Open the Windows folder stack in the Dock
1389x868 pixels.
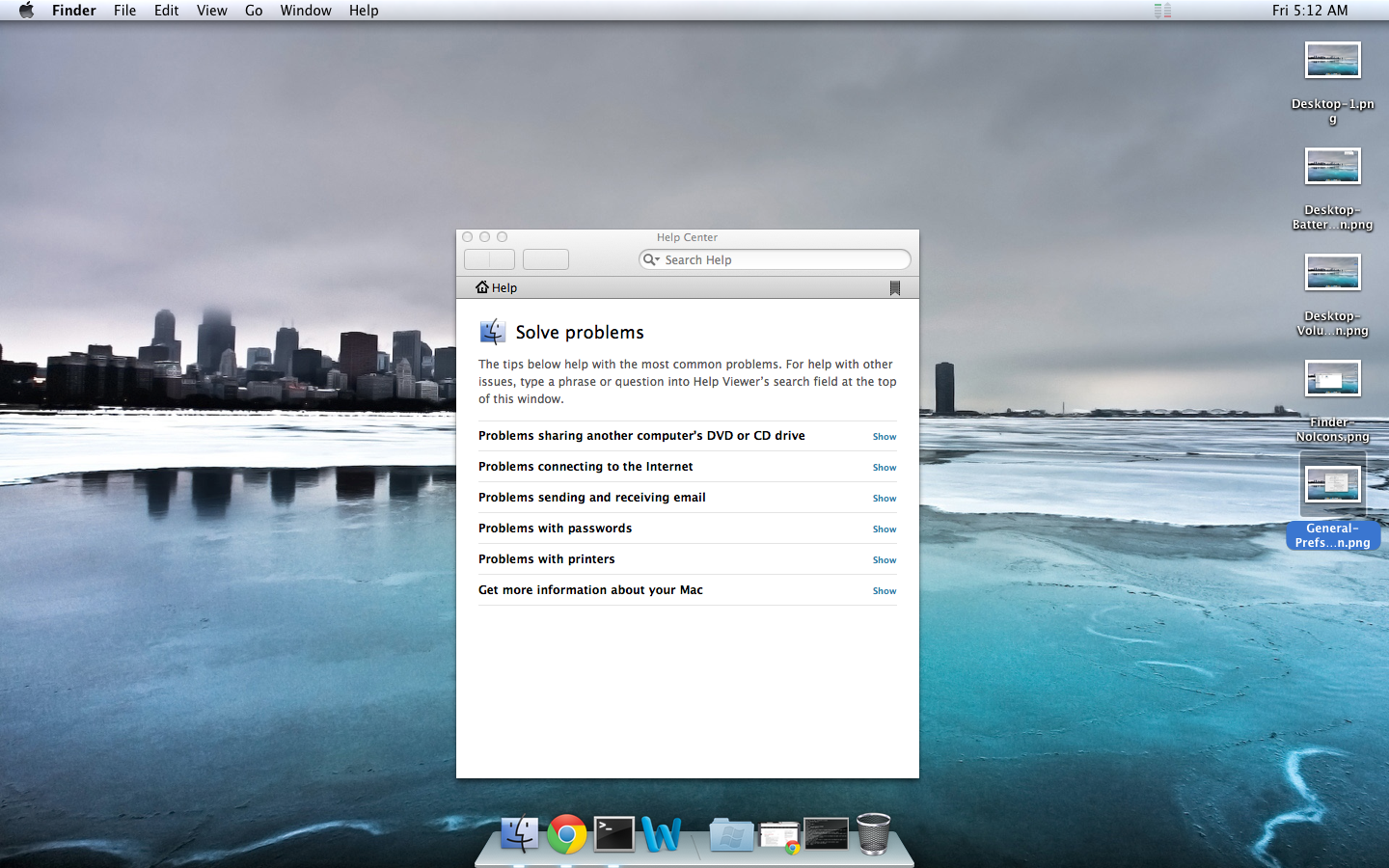(x=731, y=834)
